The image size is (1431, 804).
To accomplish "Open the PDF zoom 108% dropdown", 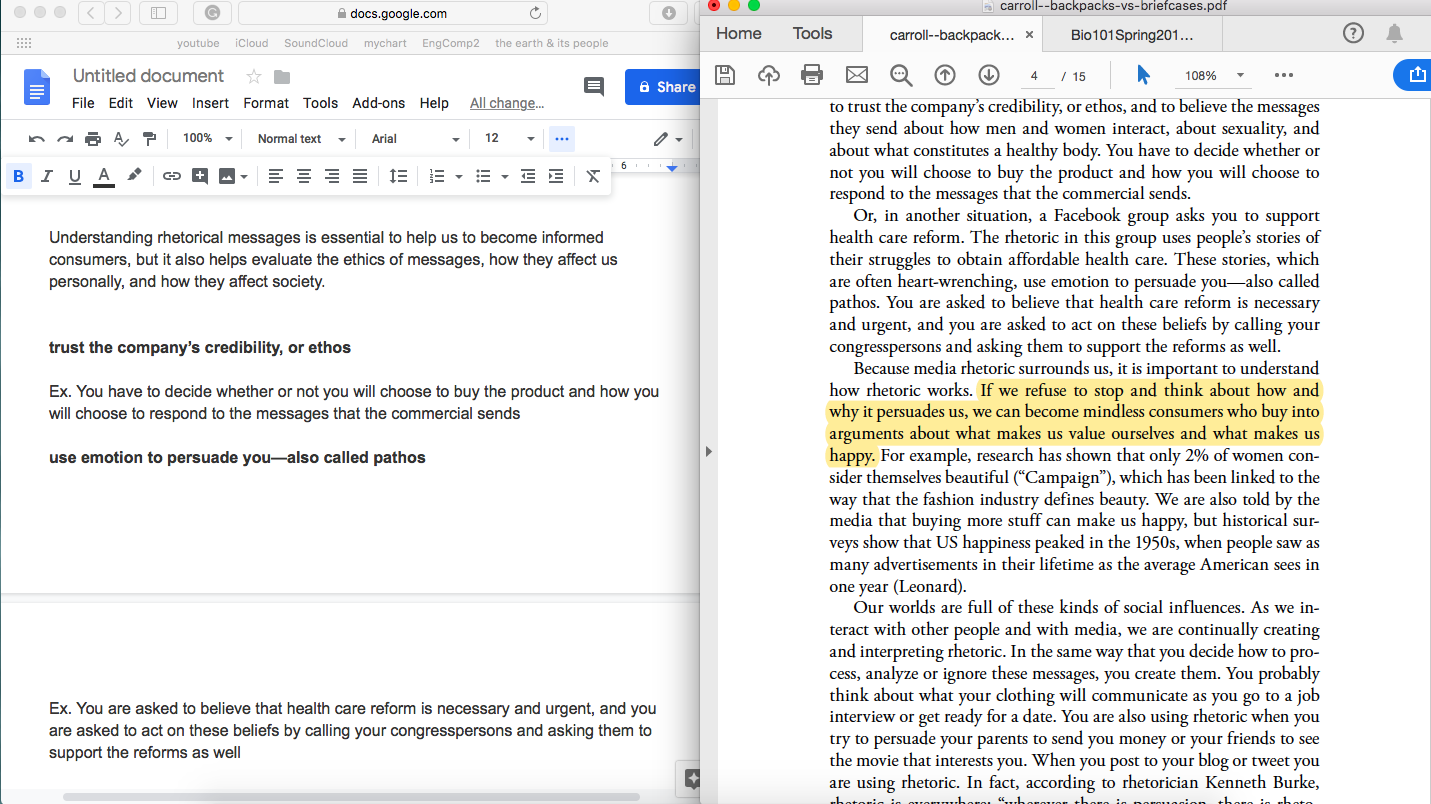I will 1215,76.
